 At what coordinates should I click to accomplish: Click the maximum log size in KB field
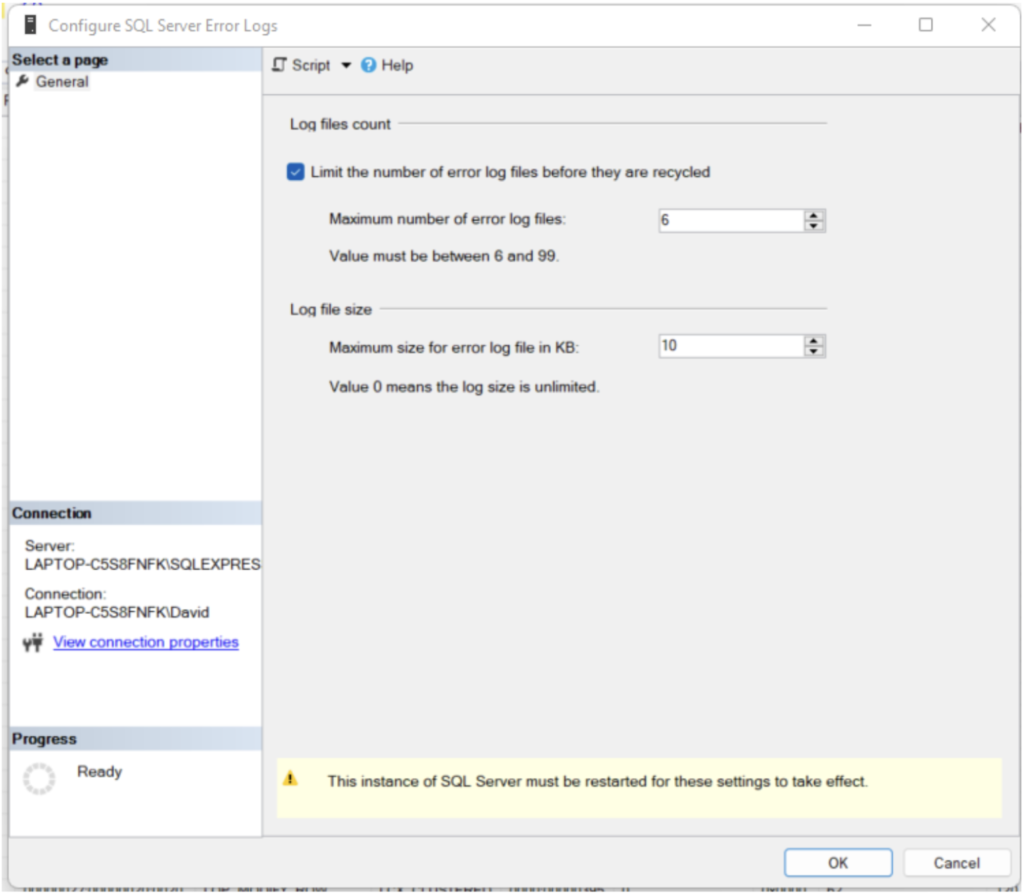[x=730, y=346]
